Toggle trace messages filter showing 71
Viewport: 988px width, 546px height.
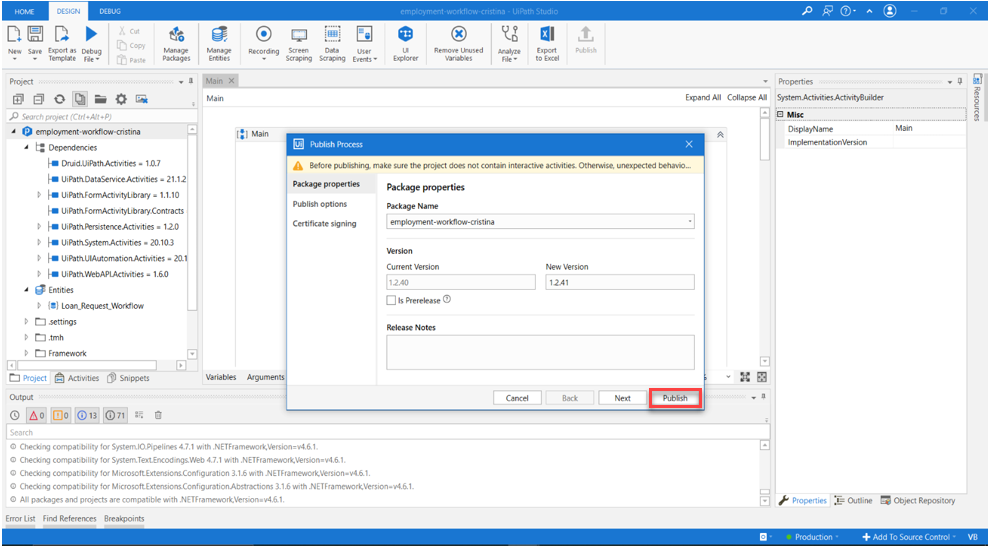(x=115, y=415)
